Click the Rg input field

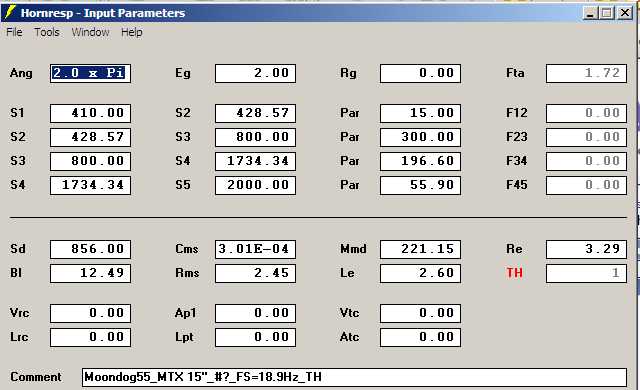coord(420,73)
